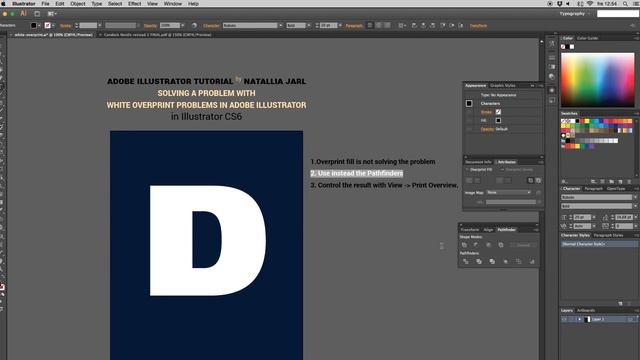Toggle visibility of Layer 1
Image resolution: width=640 pixels, height=360 pixels.
tap(564, 320)
